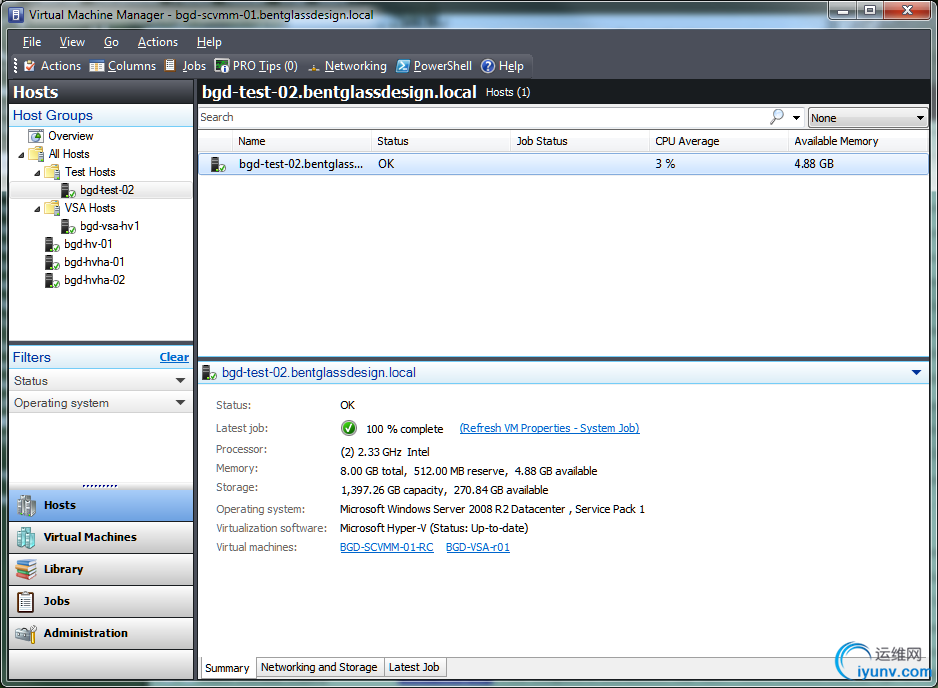This screenshot has height=688, width=938.
Task: Click the VSA Hosts folder icon
Action: click(53, 208)
